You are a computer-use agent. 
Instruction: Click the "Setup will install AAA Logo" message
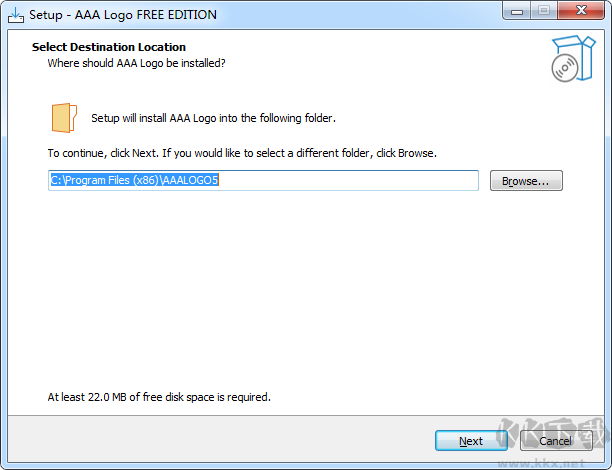coord(213,117)
